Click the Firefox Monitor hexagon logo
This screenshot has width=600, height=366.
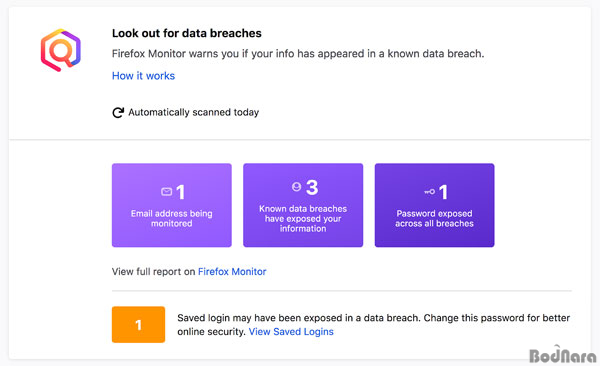pos(60,50)
